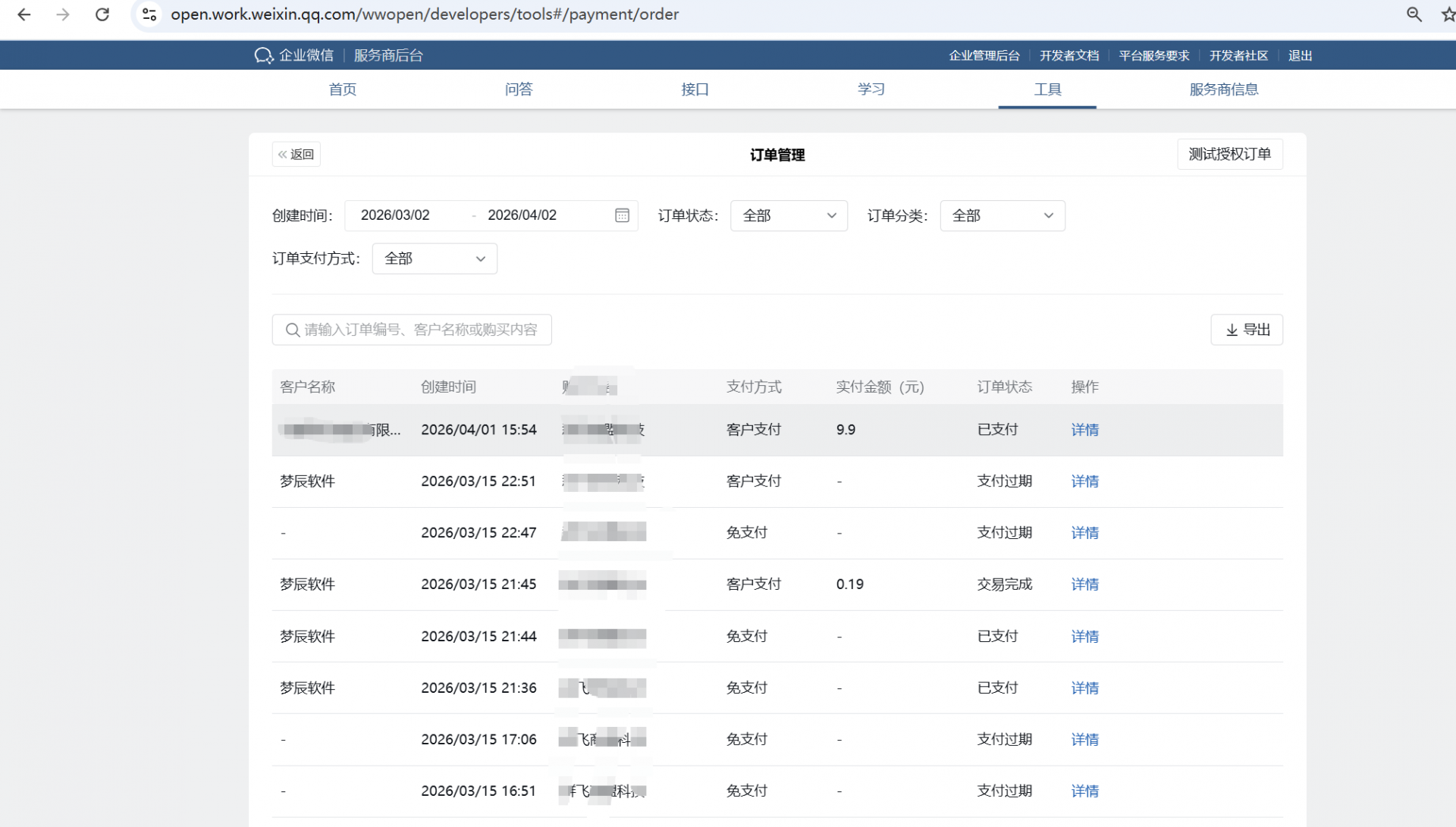This screenshot has width=1456, height=827.
Task: Click the zoom magnifier icon in address bar
Action: (x=1414, y=14)
